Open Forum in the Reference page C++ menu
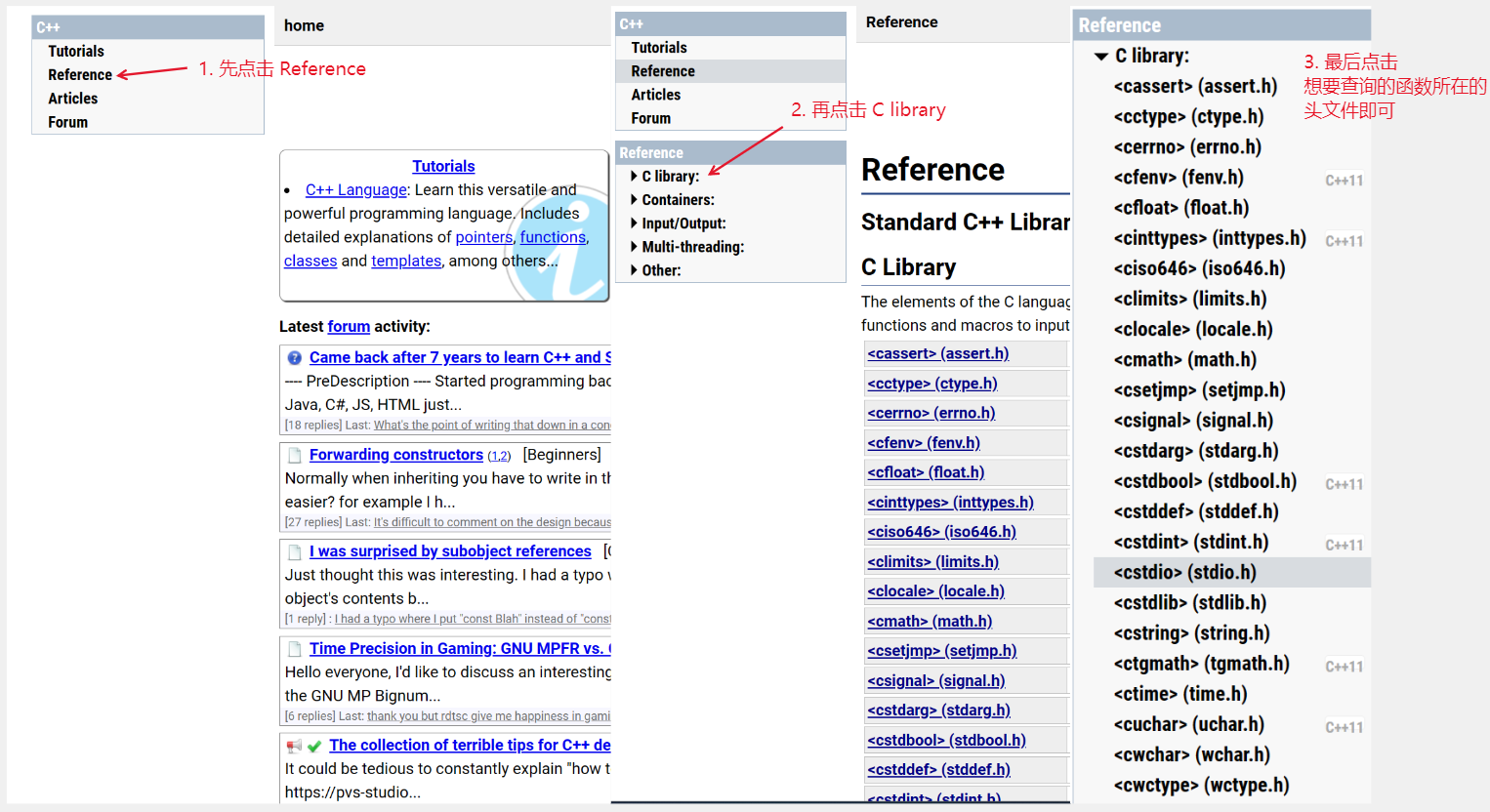 point(651,118)
